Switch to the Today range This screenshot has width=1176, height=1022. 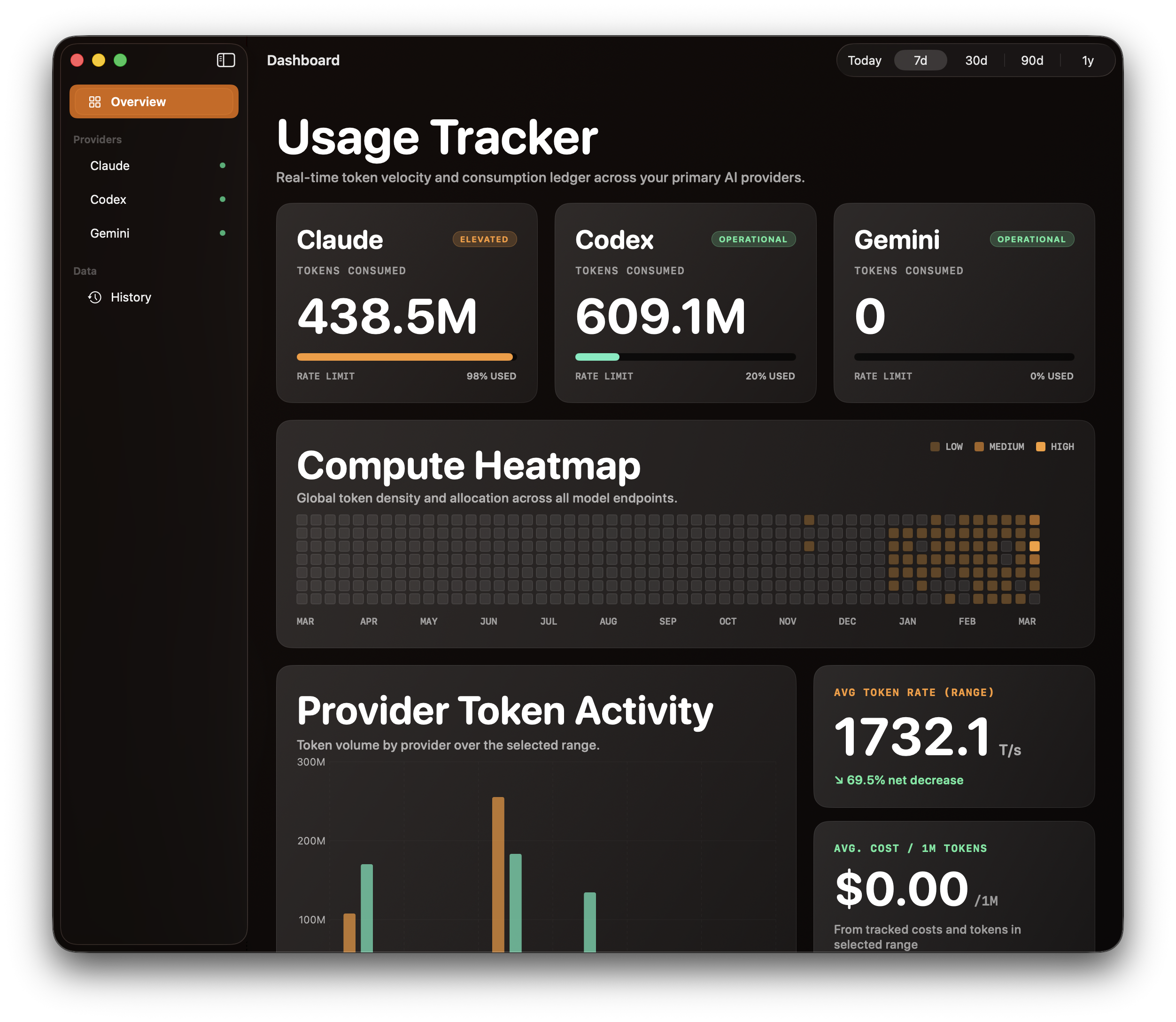click(x=864, y=60)
